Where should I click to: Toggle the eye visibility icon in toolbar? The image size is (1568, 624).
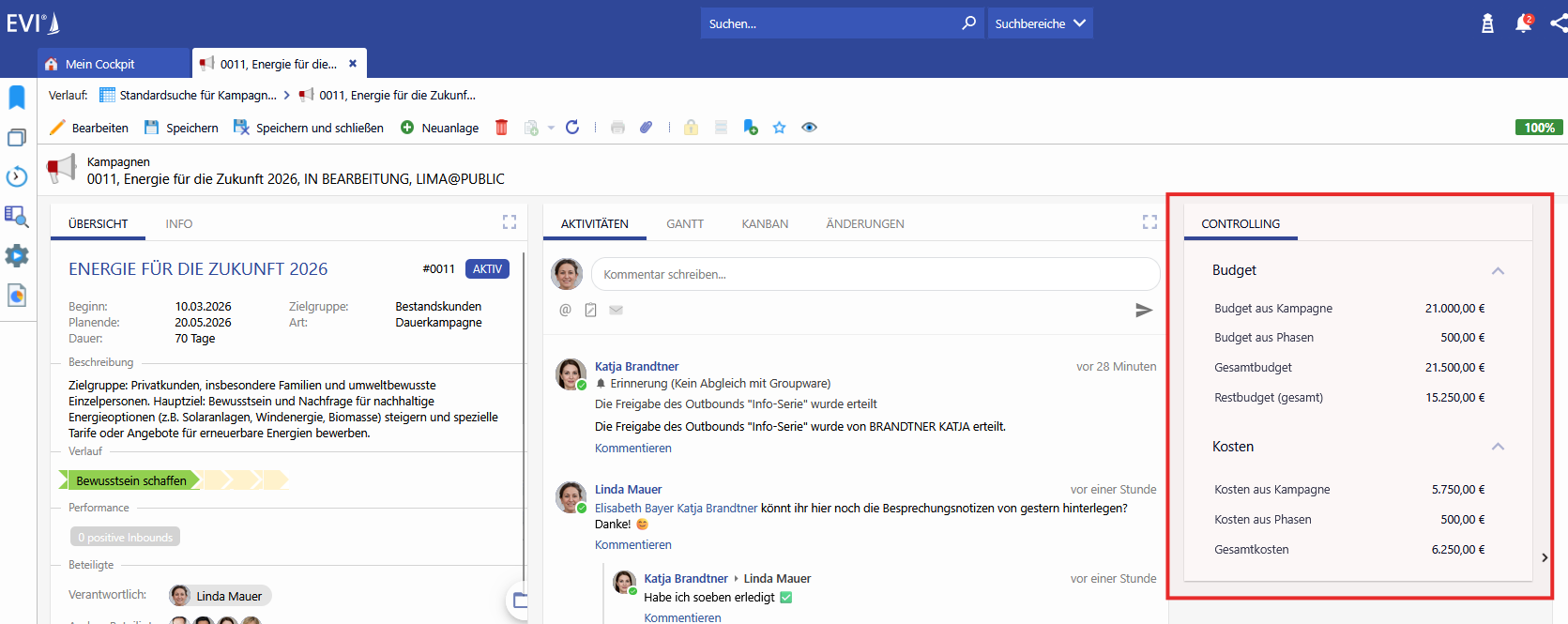coord(809,128)
